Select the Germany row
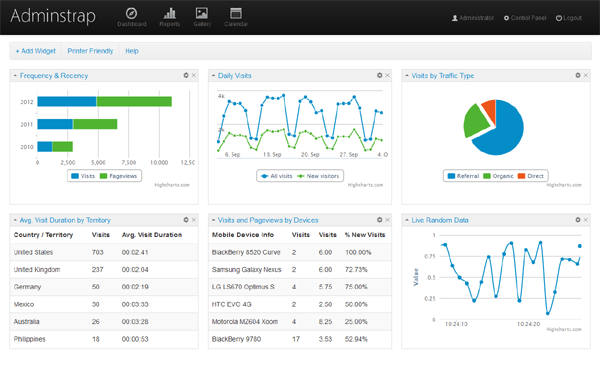The height and width of the screenshot is (375, 600). [x=104, y=287]
